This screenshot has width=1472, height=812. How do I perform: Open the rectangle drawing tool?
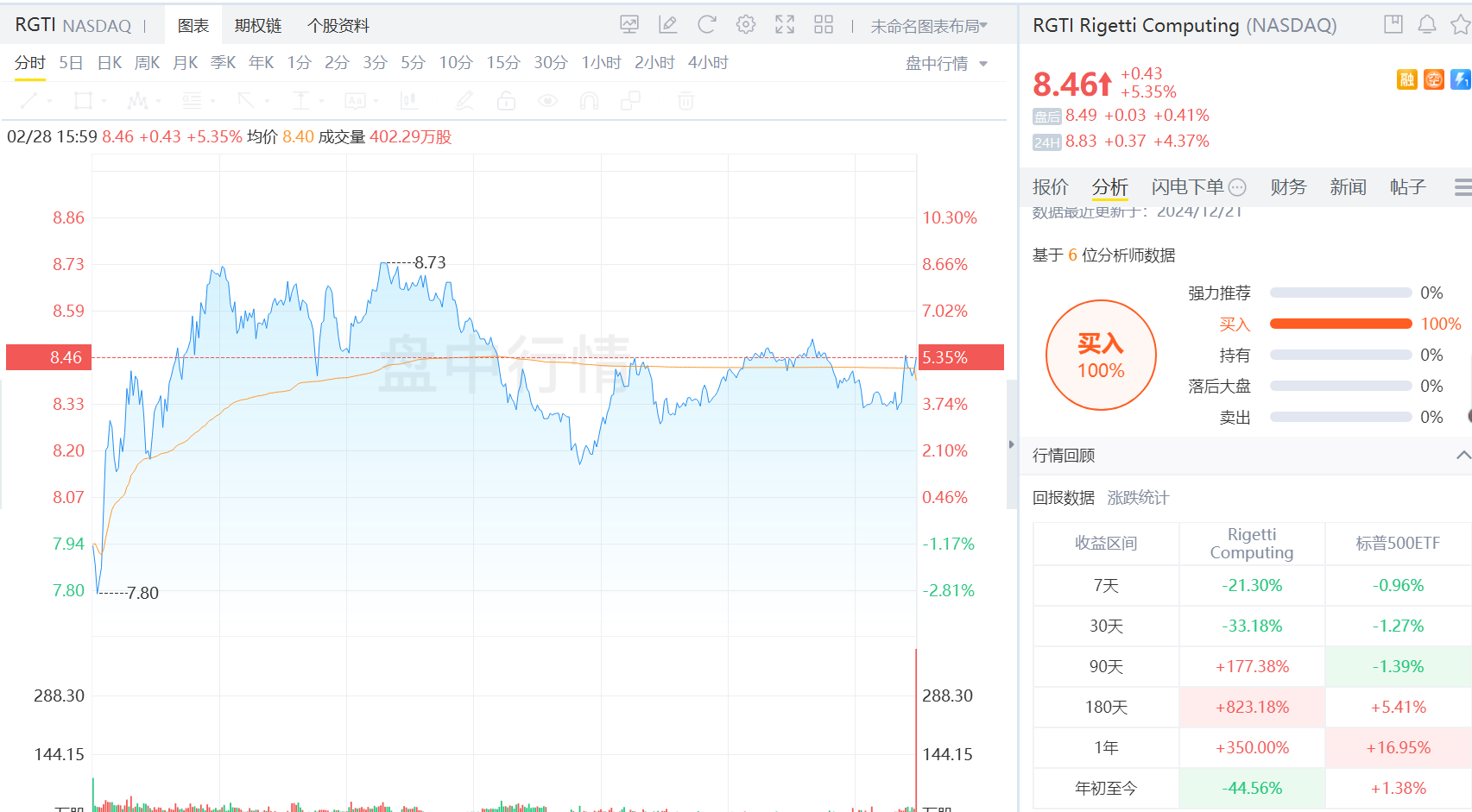tap(84, 101)
